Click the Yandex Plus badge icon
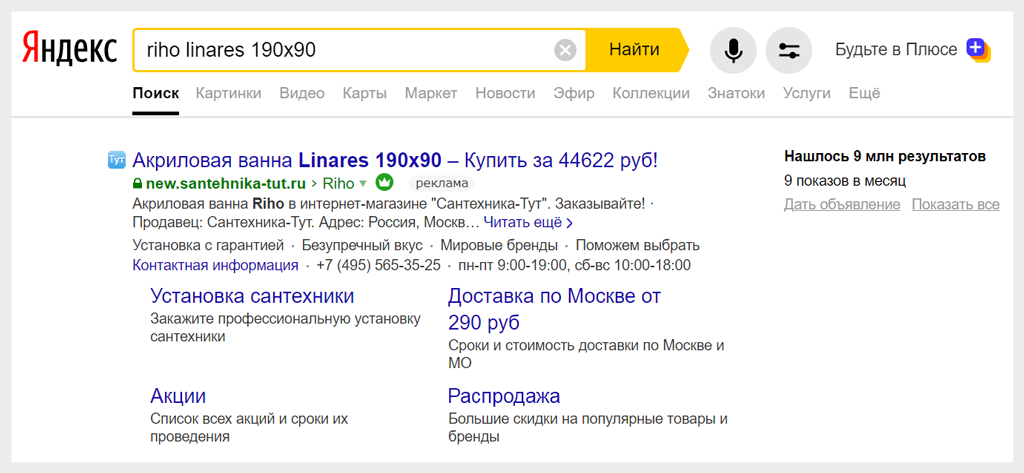Viewport: 1024px width, 473px height. pos(978,50)
